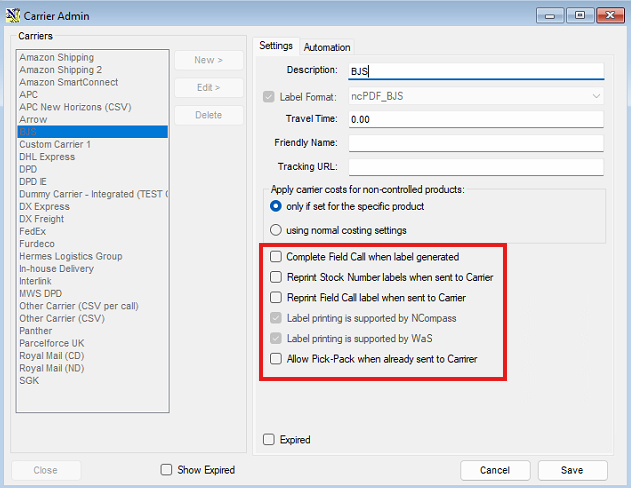The width and height of the screenshot is (631, 488).
Task: Maximize the Carrier Admin window
Action: click(580, 16)
